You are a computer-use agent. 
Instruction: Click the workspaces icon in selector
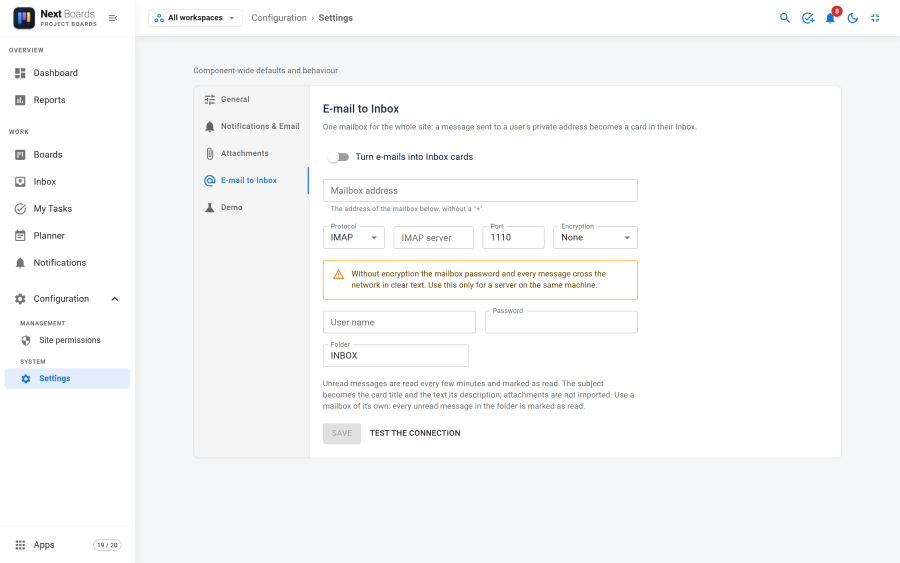[x=159, y=18]
